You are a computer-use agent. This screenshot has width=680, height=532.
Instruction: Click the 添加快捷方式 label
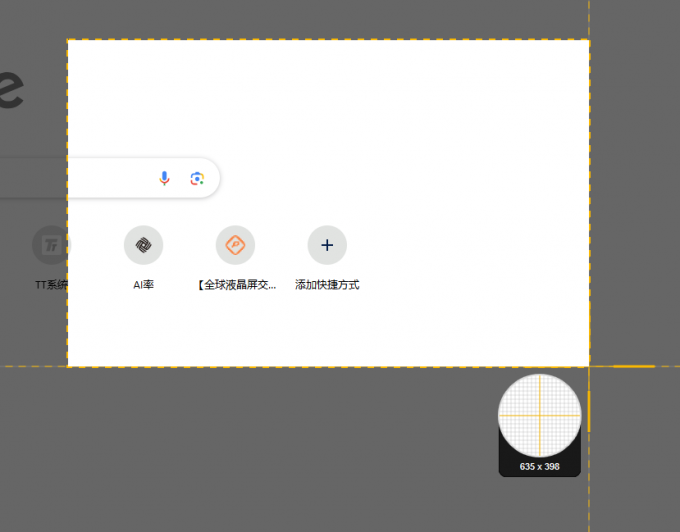click(327, 285)
